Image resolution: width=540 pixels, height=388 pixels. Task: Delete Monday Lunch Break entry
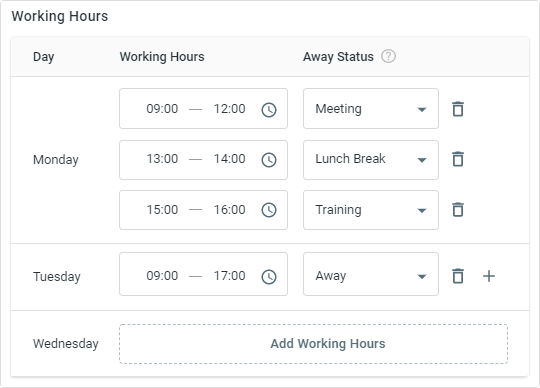coord(458,159)
